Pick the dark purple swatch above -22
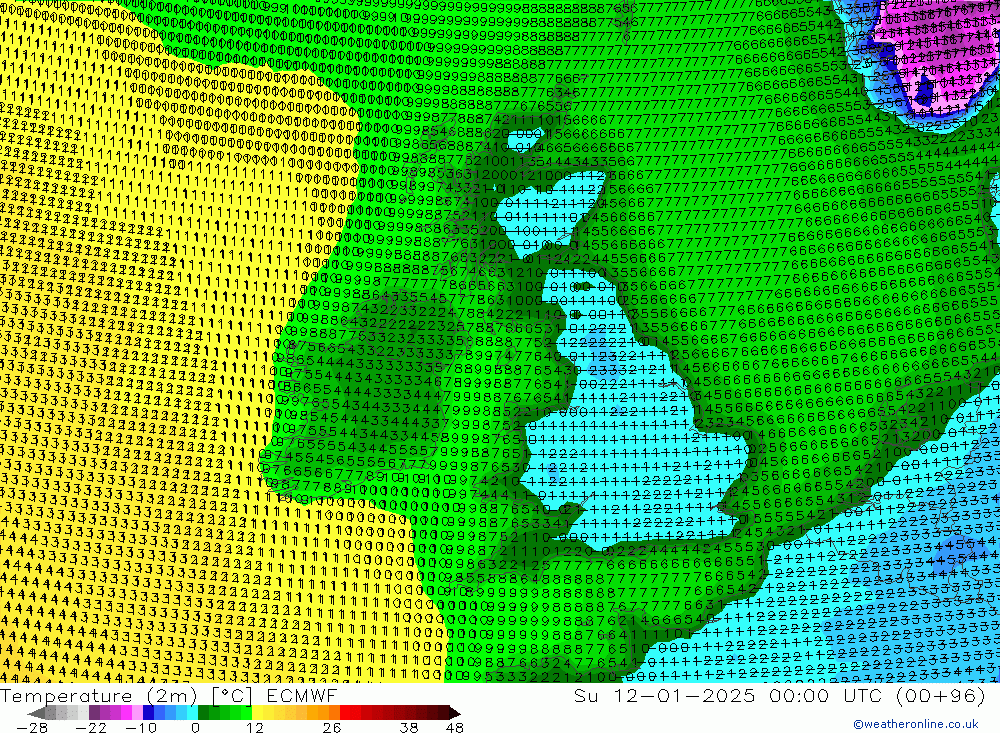 [94, 713]
